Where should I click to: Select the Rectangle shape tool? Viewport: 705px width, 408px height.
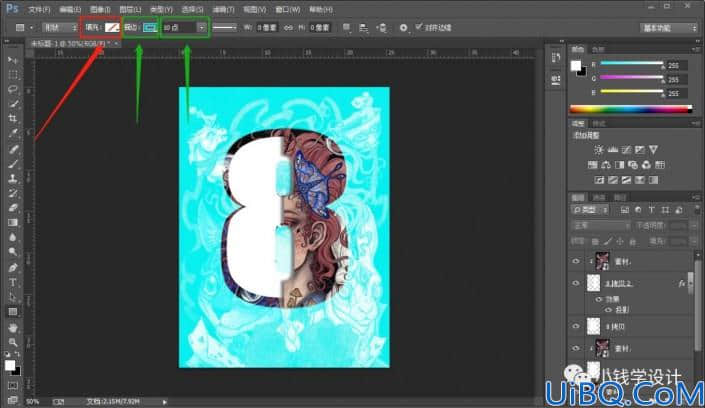[13, 312]
